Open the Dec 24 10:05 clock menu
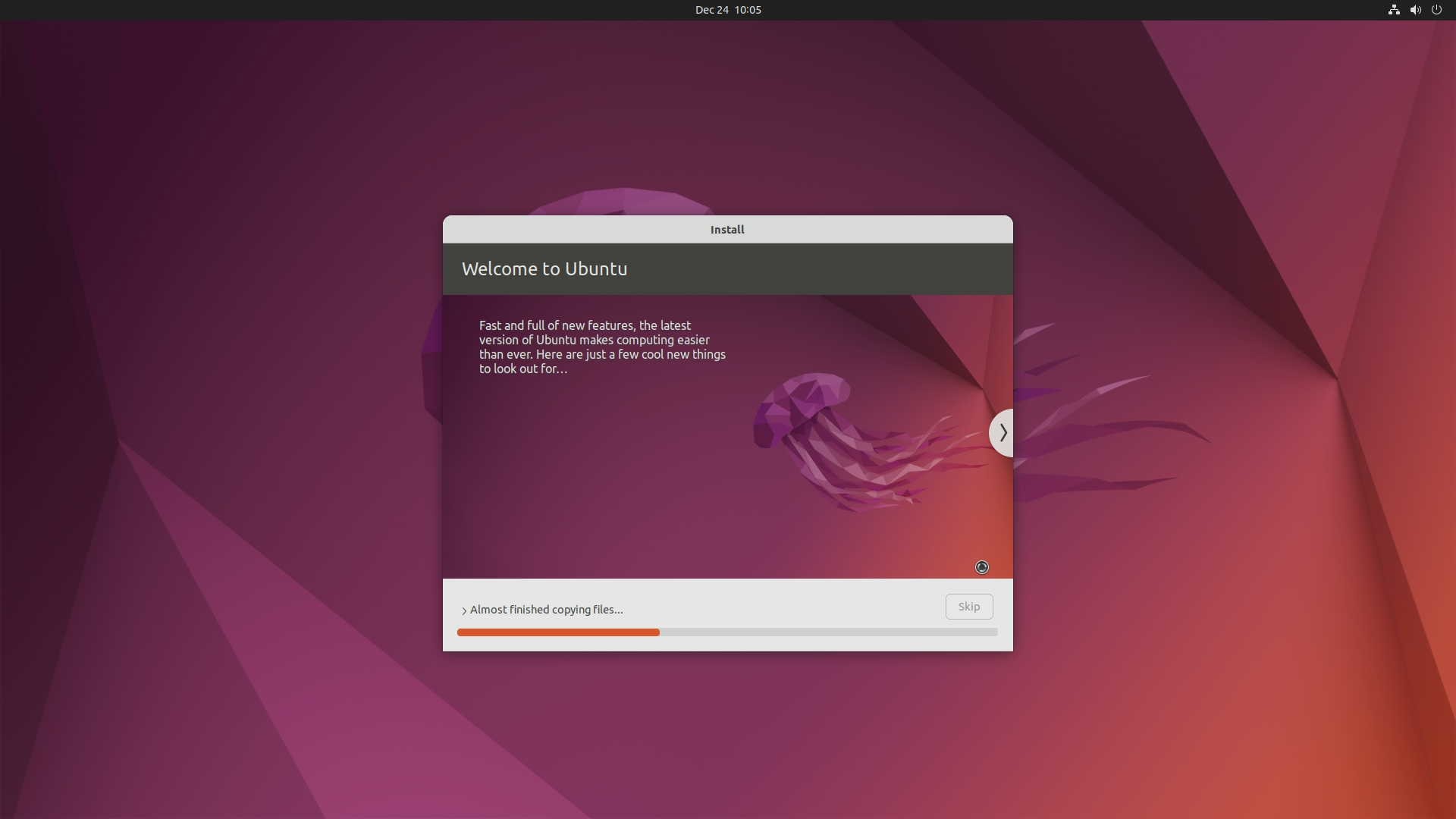The image size is (1456, 819). 728,10
